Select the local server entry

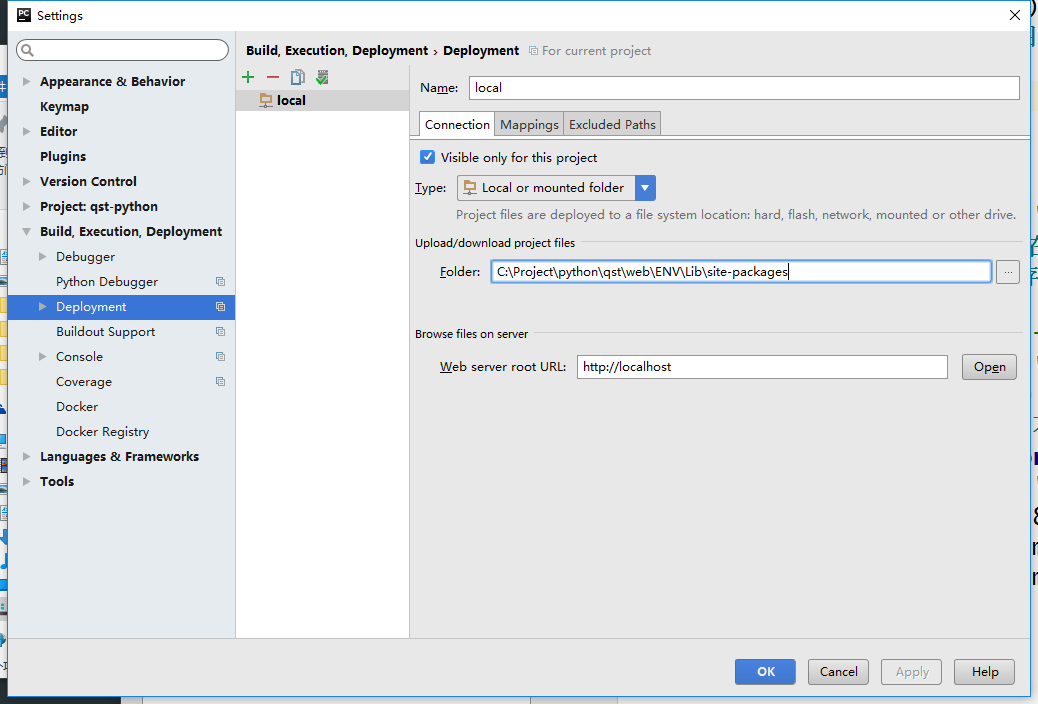click(x=322, y=100)
